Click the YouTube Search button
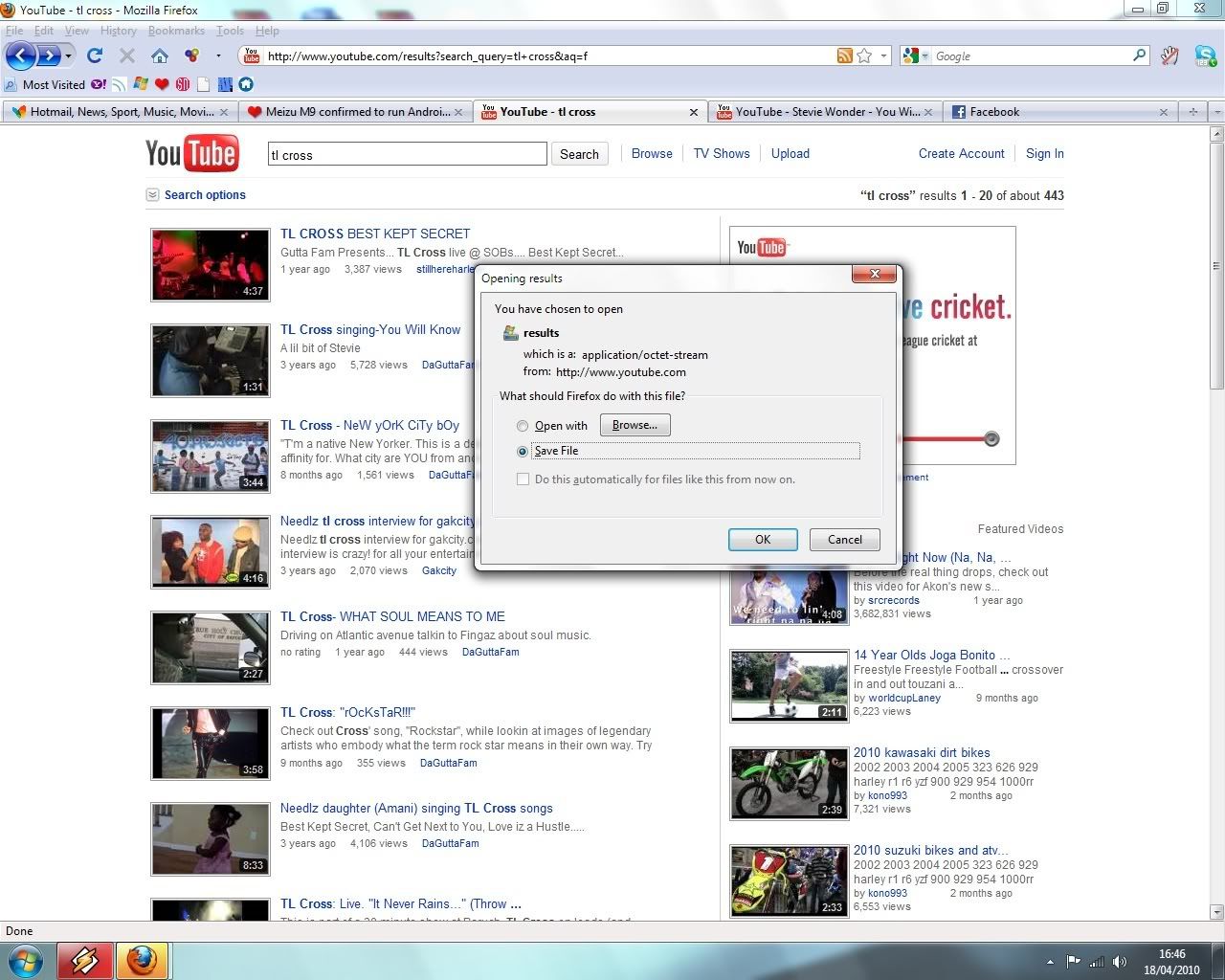 click(x=579, y=154)
